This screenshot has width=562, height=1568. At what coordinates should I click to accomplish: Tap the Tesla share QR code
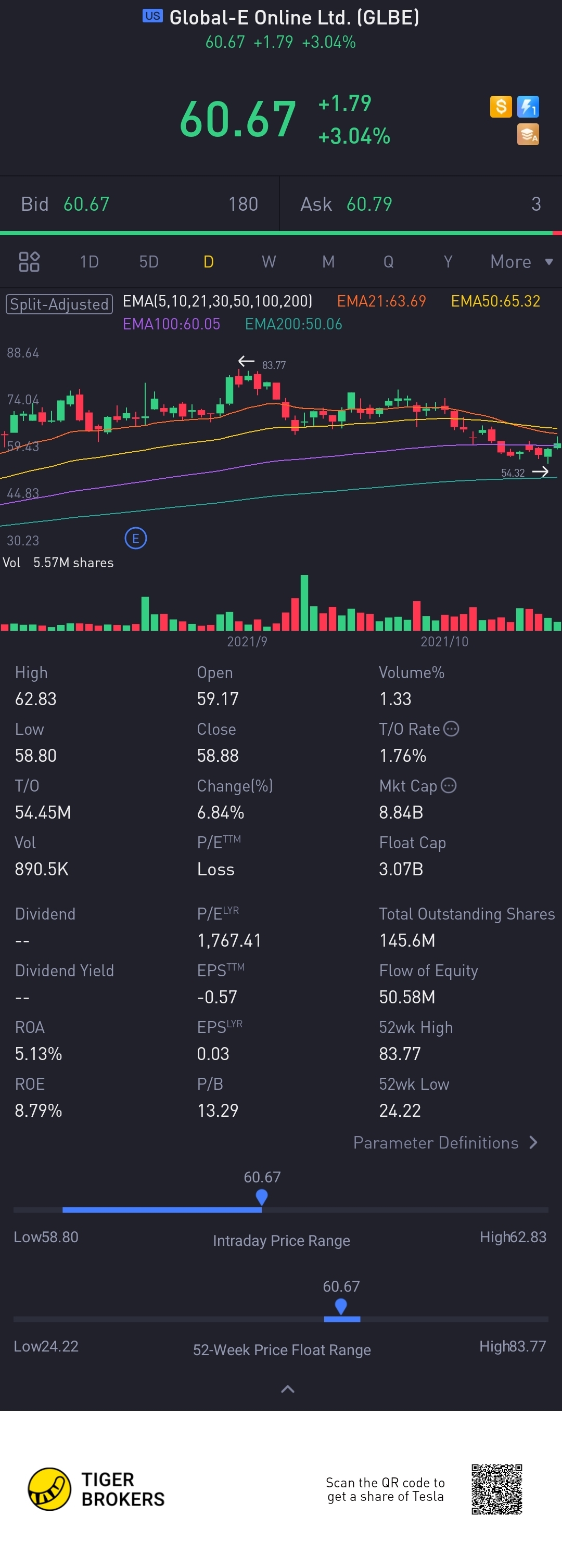[497, 1489]
